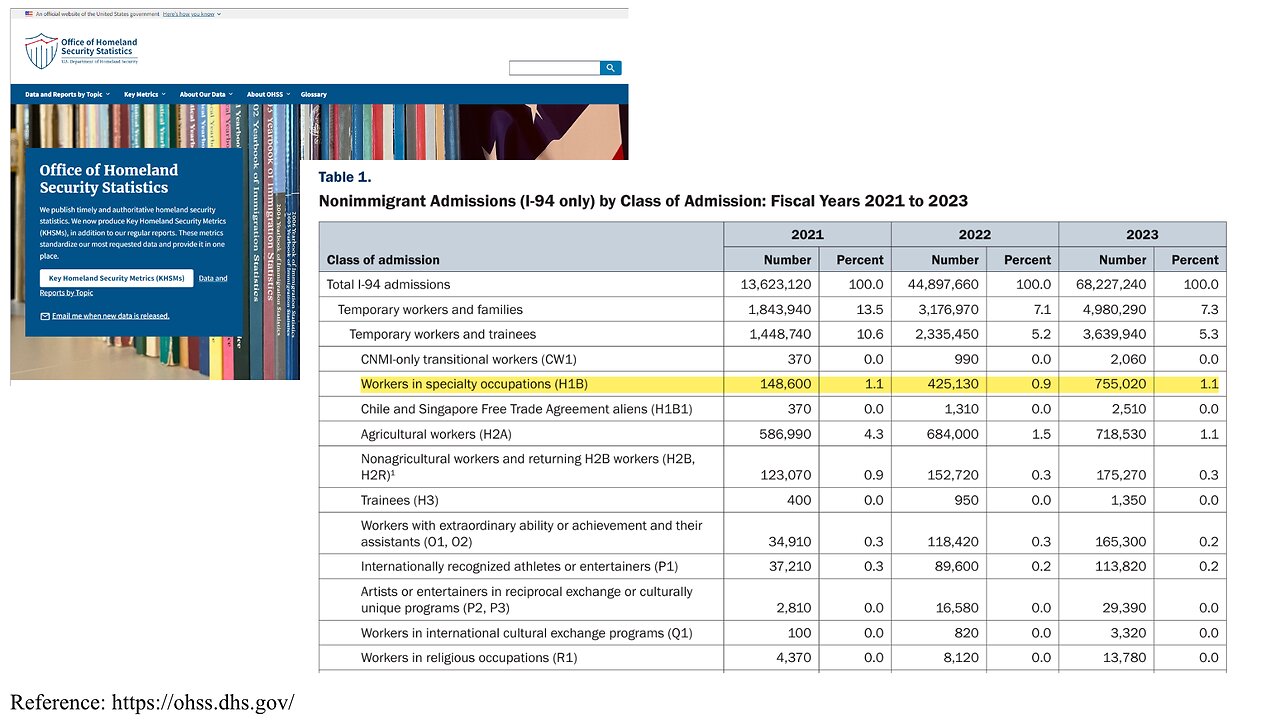This screenshot has width=1280, height=720.
Task: Click R1 2023 value 13,780
Action: (1126, 658)
